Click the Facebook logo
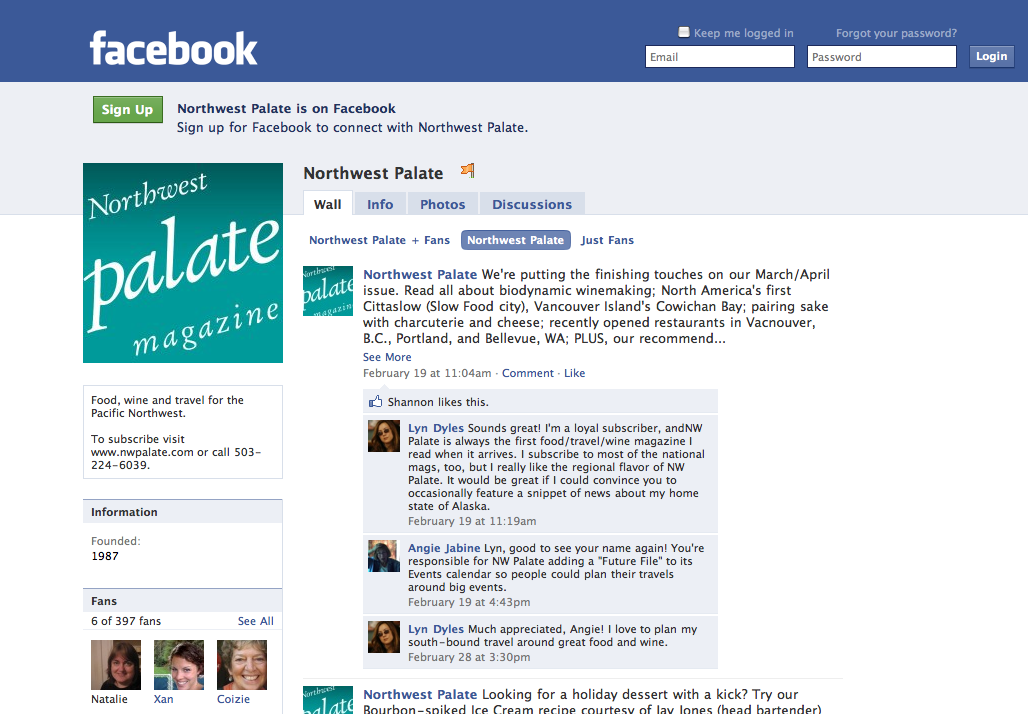Viewport: 1028px width, 714px height. 173,49
